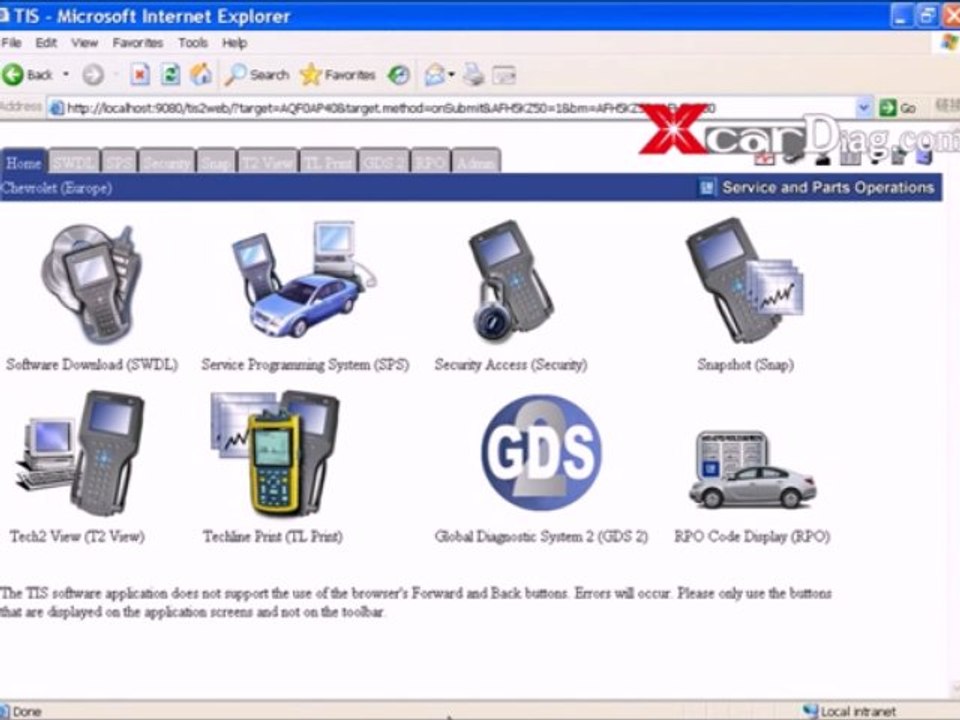The image size is (960, 720).
Task: Click the Local intranet zone icon
Action: [x=810, y=711]
